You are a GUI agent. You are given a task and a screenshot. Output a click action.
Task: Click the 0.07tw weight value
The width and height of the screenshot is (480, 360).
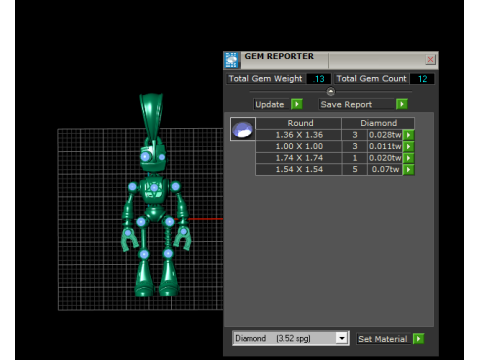click(385, 169)
